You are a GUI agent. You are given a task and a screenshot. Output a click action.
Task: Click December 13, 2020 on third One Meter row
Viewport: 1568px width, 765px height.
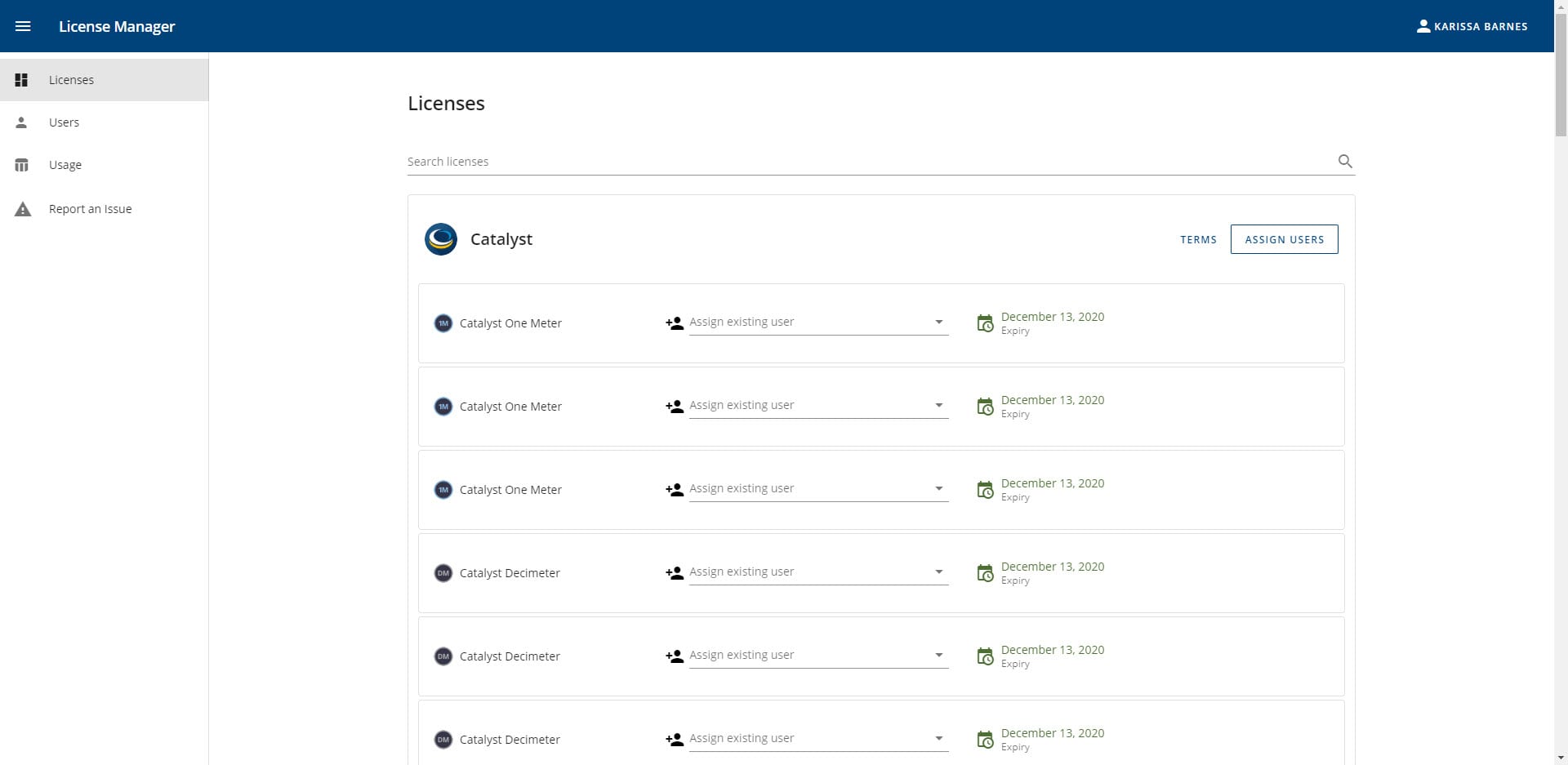1053,483
